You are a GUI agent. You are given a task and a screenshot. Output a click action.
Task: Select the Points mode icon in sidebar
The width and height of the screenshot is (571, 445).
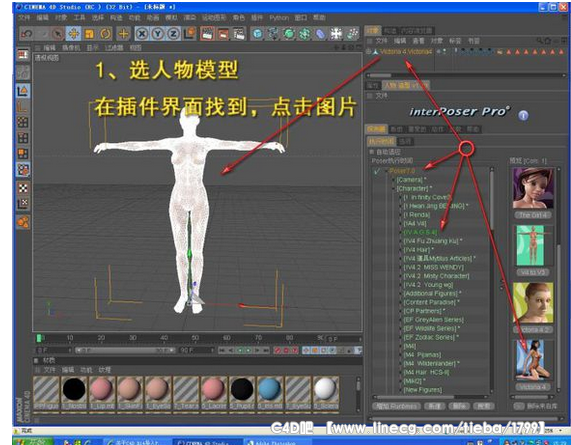(23, 122)
